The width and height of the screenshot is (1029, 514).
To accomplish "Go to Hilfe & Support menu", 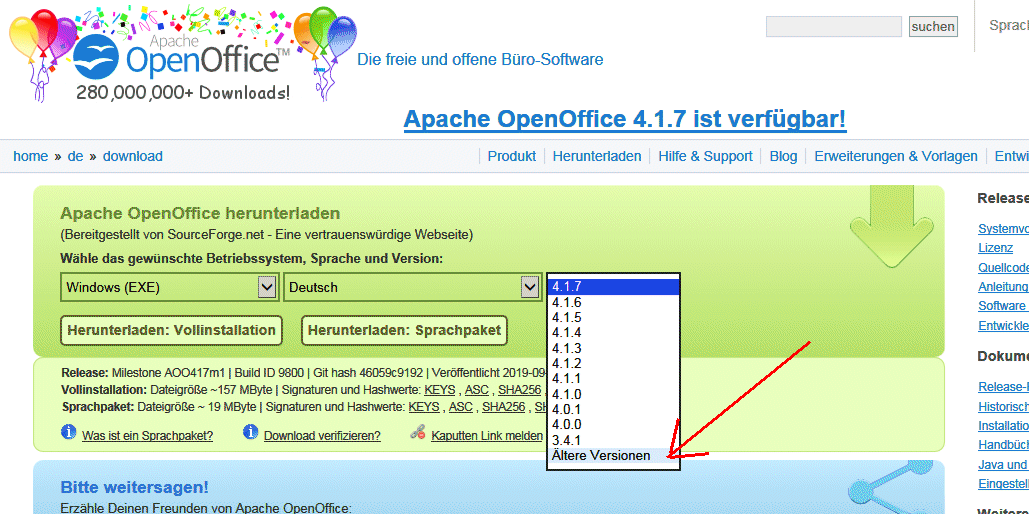I will coord(705,156).
